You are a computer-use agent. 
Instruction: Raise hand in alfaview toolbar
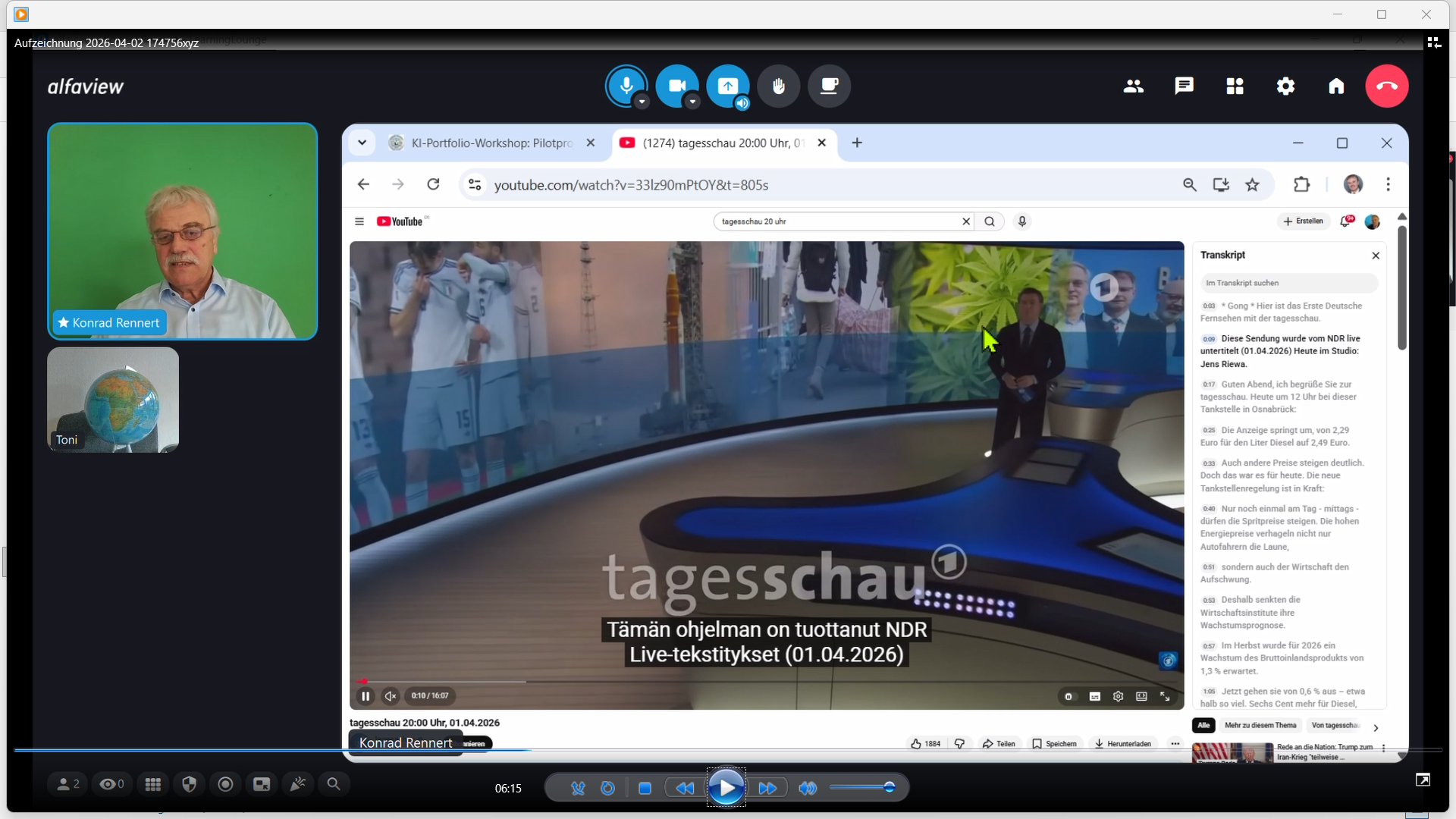[778, 86]
